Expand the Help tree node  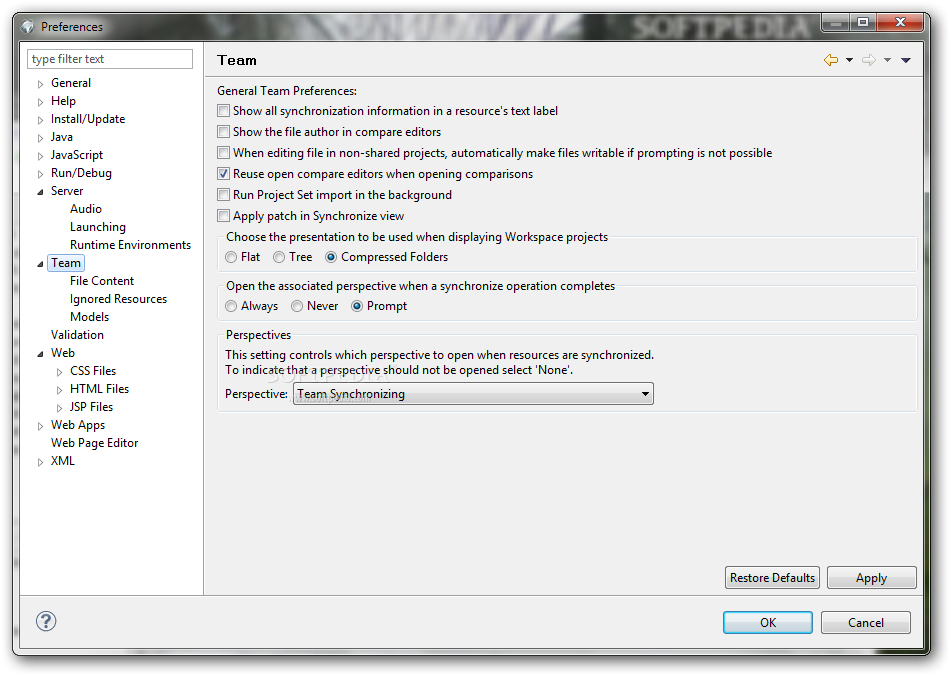pyautogui.click(x=41, y=102)
